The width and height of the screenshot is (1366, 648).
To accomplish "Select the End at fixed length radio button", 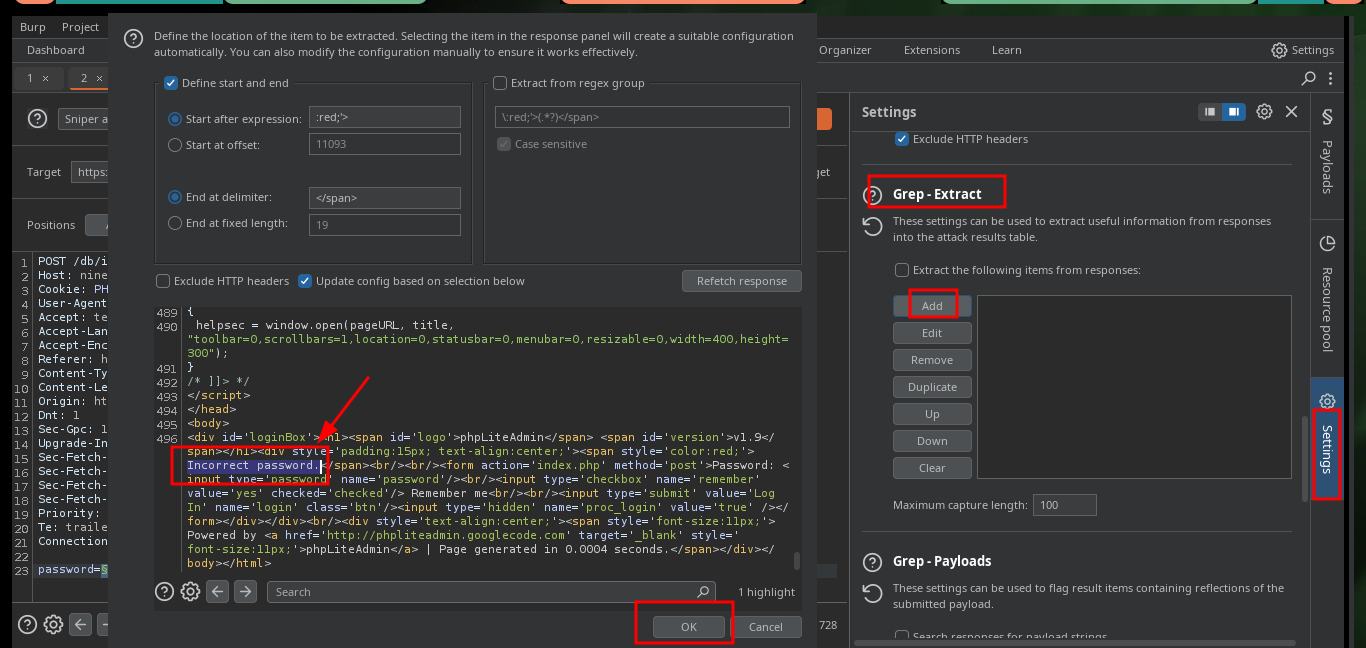I will (175, 223).
